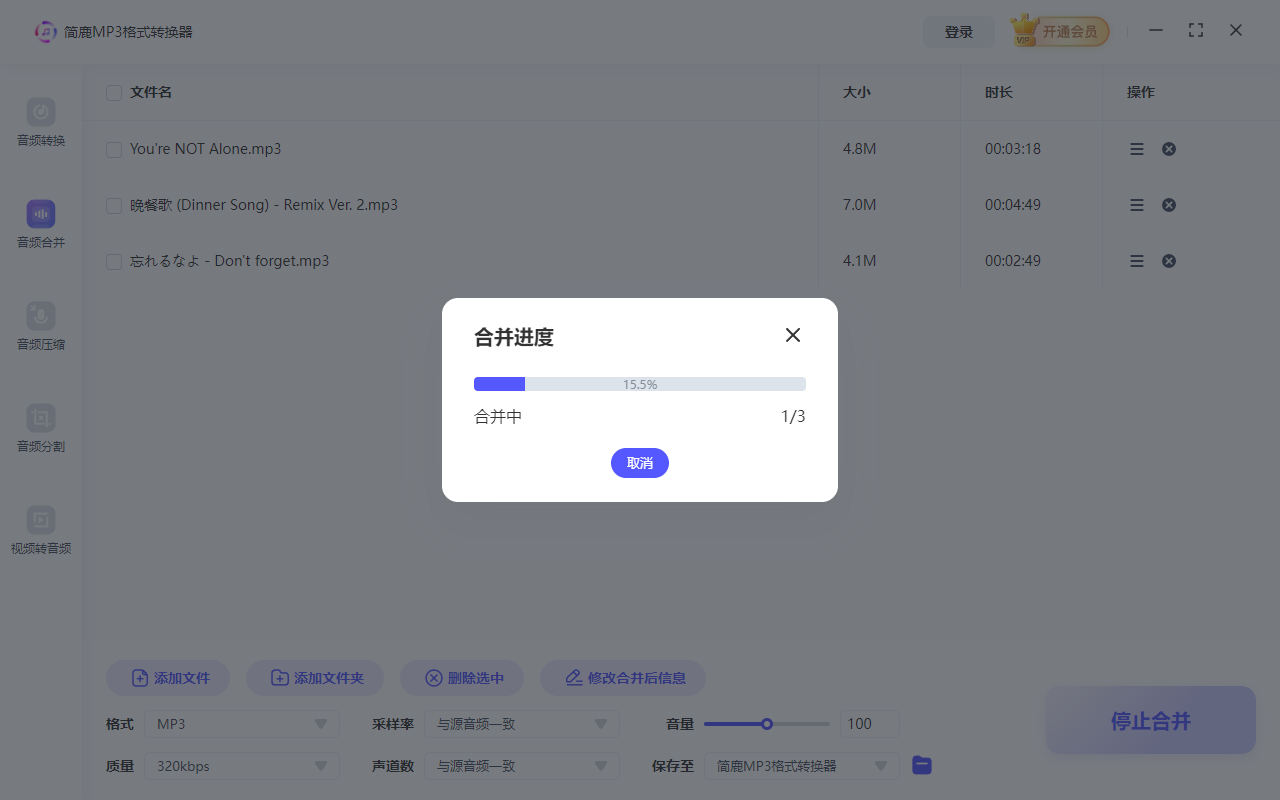Viewport: 1280px width, 800px height.
Task: Remove 忘れるなよ - Don't forget.mp3 from the list
Action: click(1169, 261)
